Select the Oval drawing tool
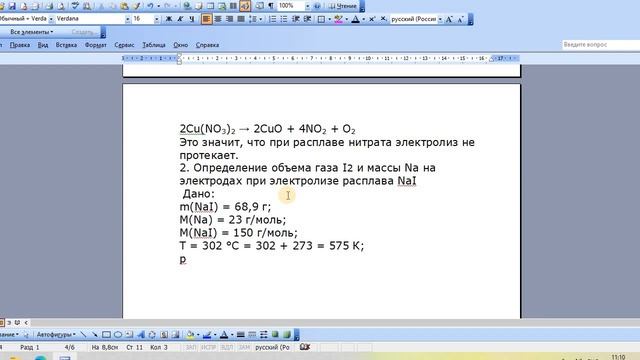The height and width of the screenshot is (360, 640). click(118, 335)
